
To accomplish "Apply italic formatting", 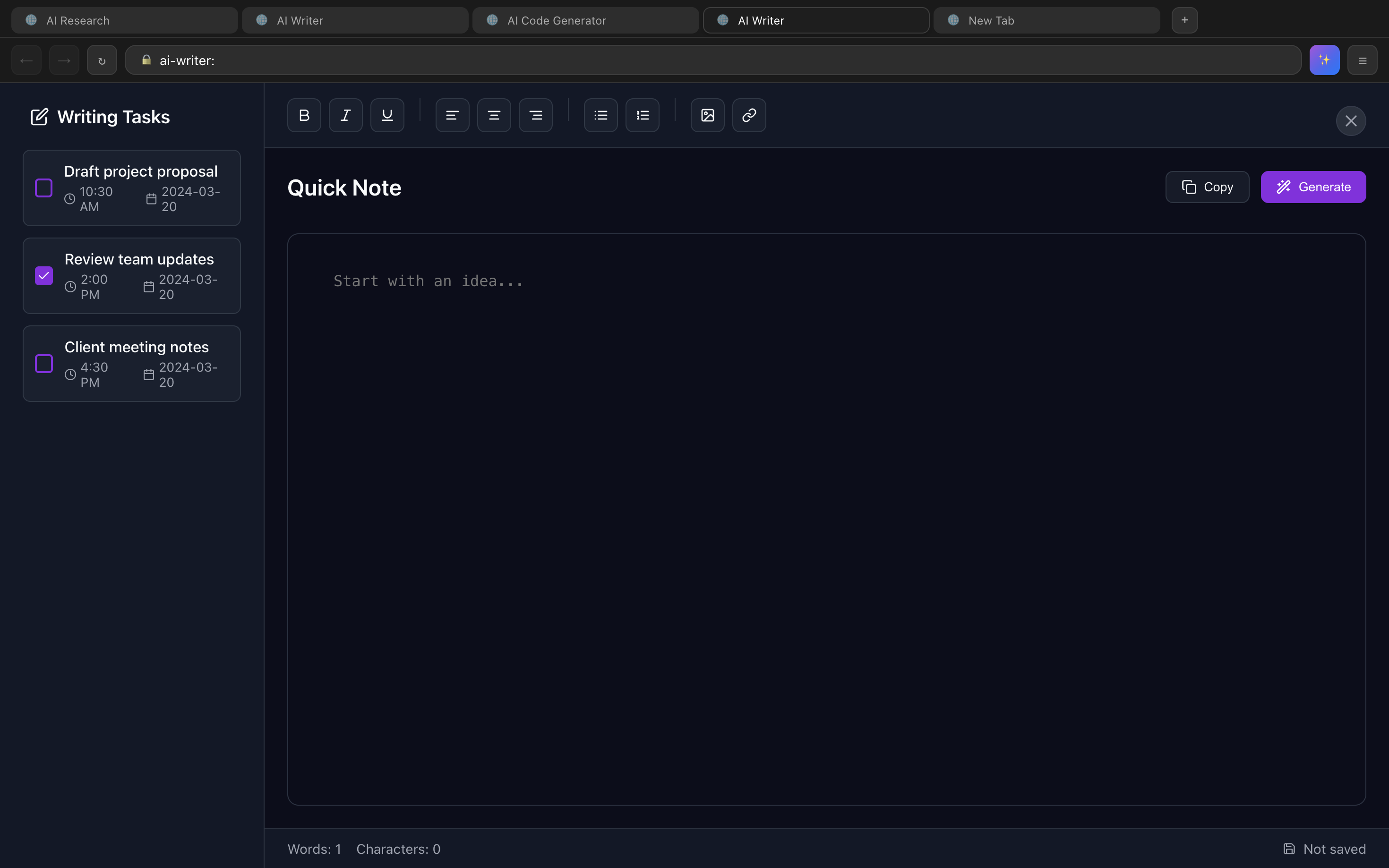I will point(346,115).
